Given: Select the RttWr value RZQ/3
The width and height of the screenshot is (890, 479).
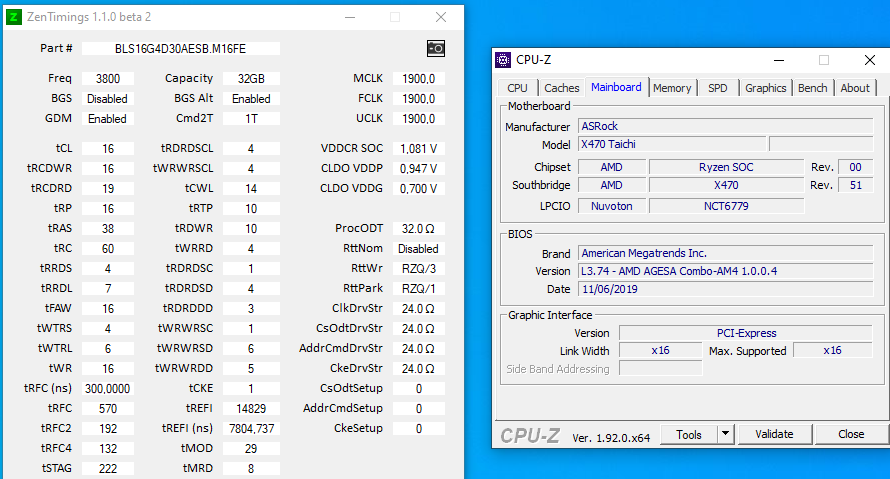Looking at the screenshot, I should (x=418, y=268).
